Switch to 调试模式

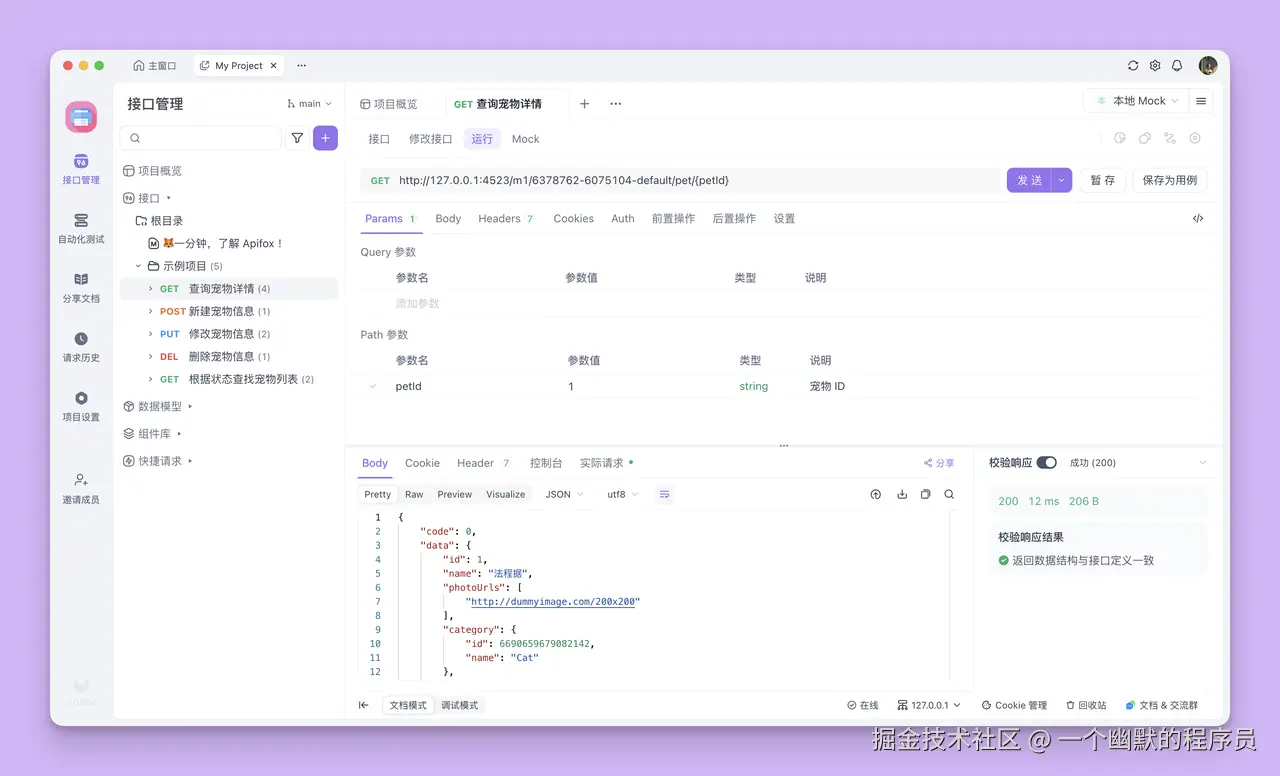[x=459, y=705]
